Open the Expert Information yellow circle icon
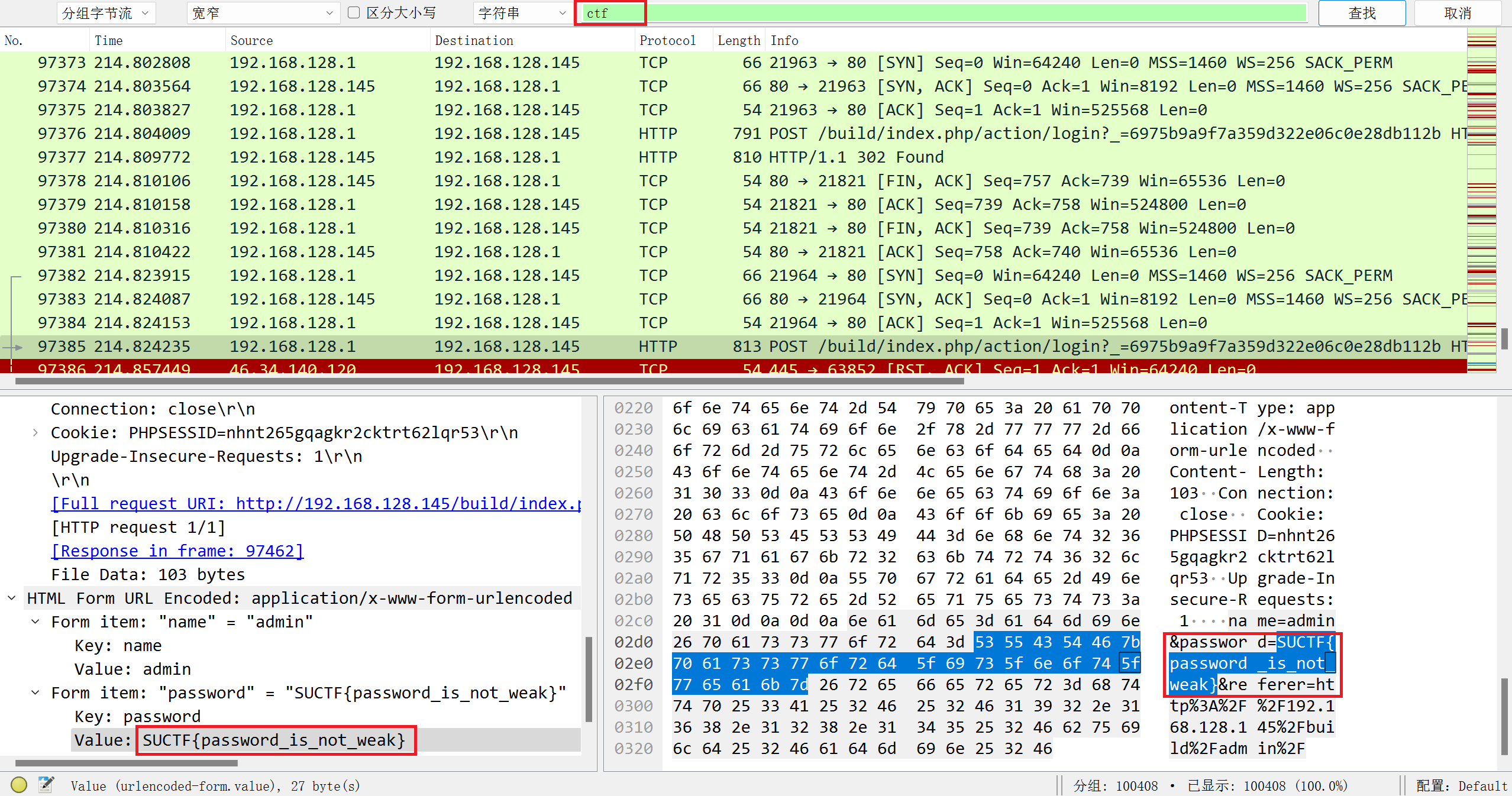This screenshot has width=1512, height=796. tap(19, 785)
